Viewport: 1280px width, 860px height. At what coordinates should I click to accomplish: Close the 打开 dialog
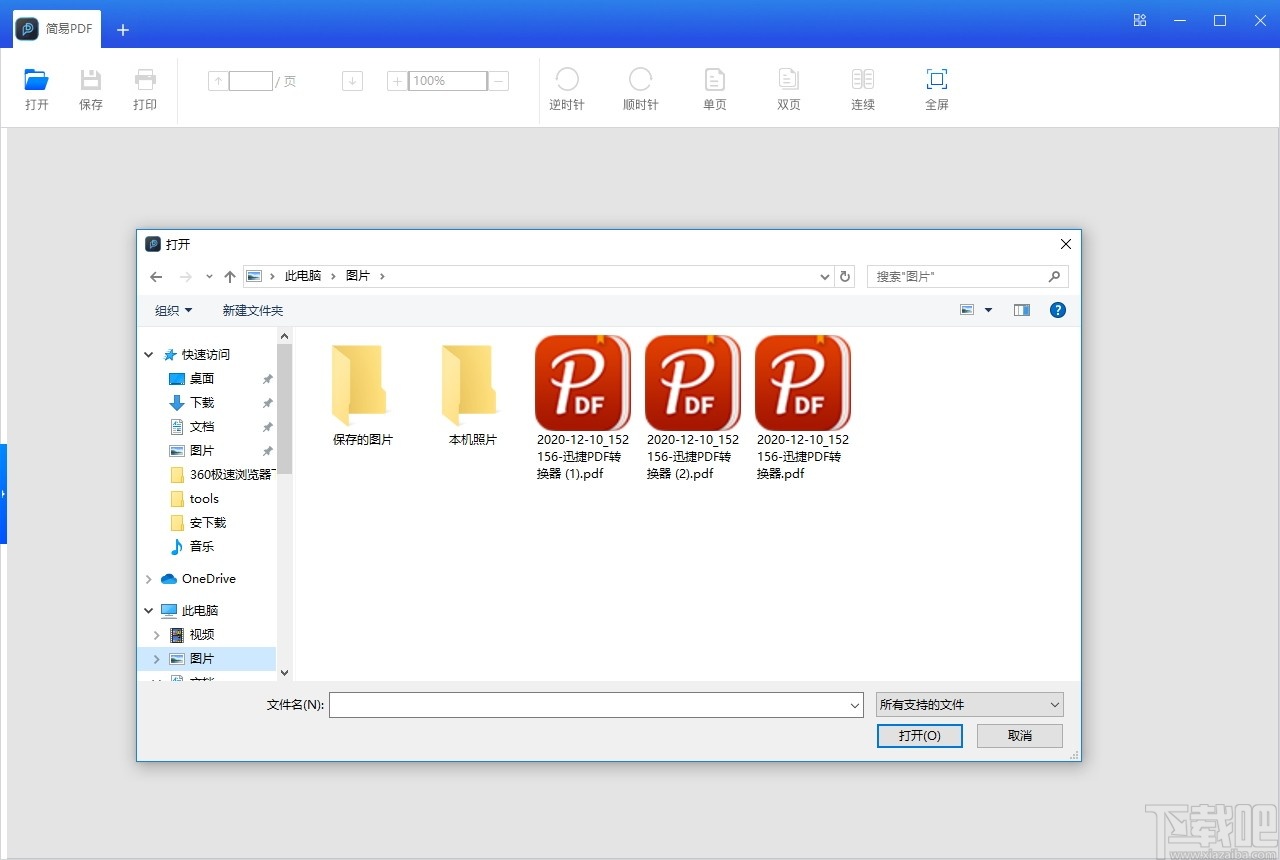(1066, 244)
